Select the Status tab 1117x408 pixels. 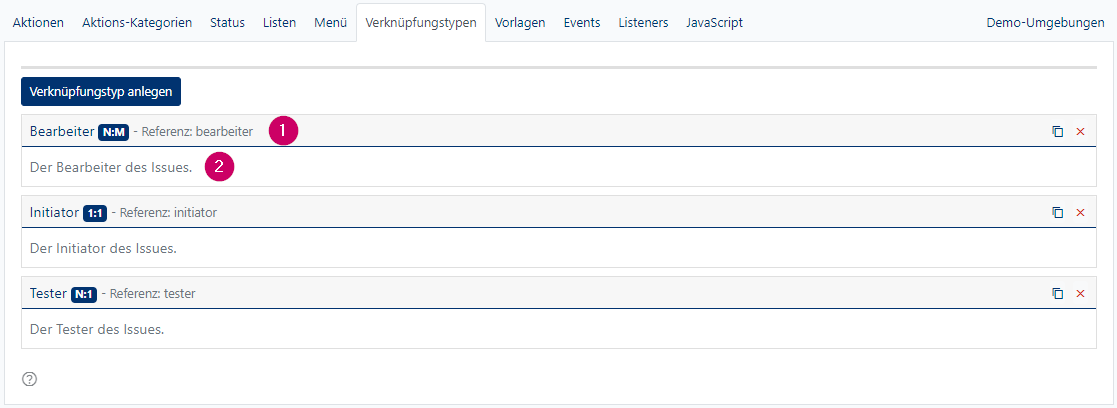[x=227, y=22]
